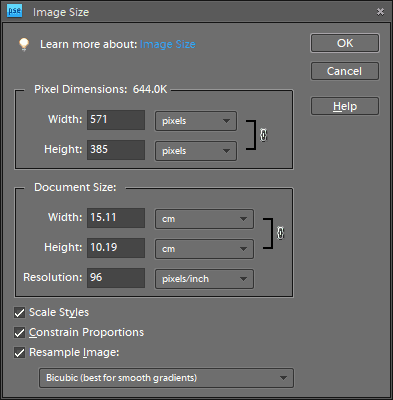Select the Resolution field showing 96
The height and width of the screenshot is (400, 393).
coord(116,278)
